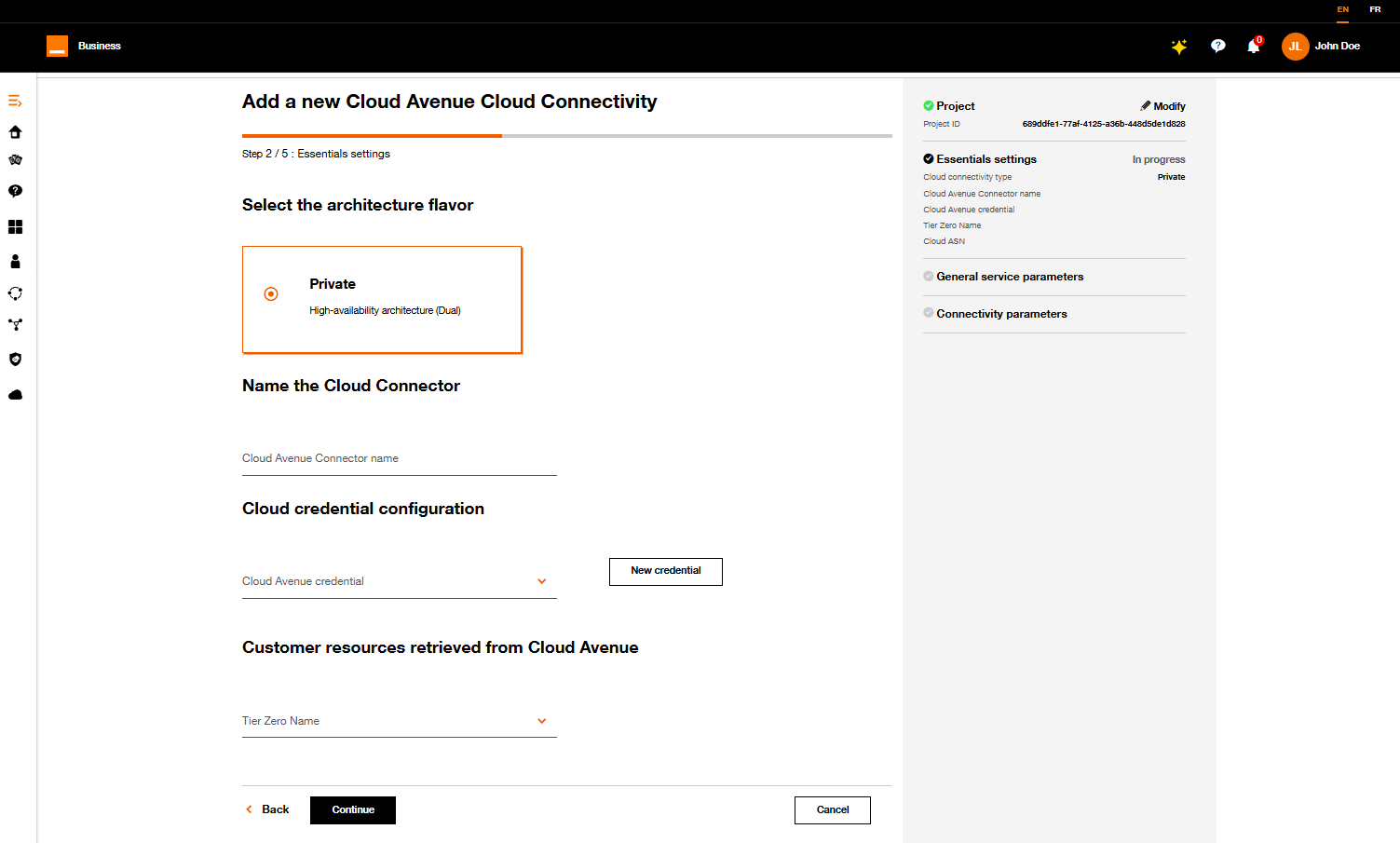This screenshot has height=843, width=1400.
Task: Click 'Add a new Cloud Avenue Cloud Connectivity' heading
Action: (450, 102)
